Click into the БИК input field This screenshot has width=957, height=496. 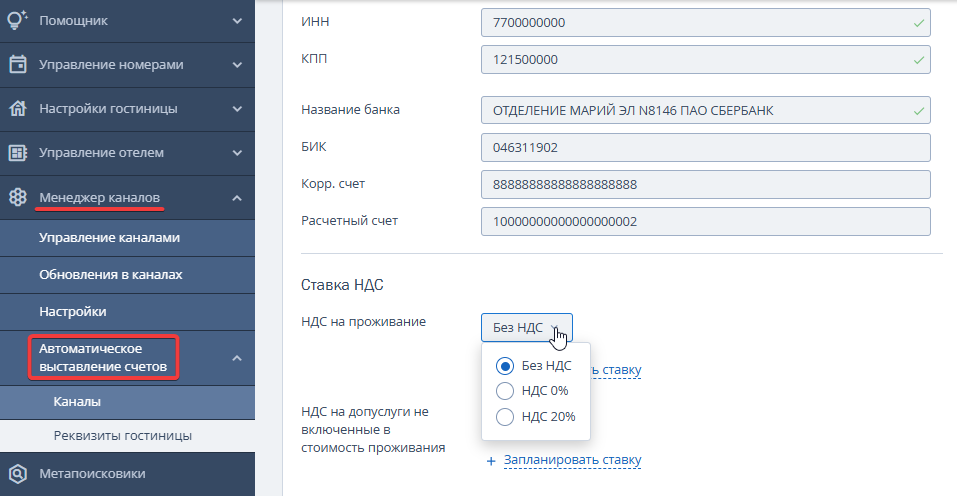pyautogui.click(x=706, y=148)
